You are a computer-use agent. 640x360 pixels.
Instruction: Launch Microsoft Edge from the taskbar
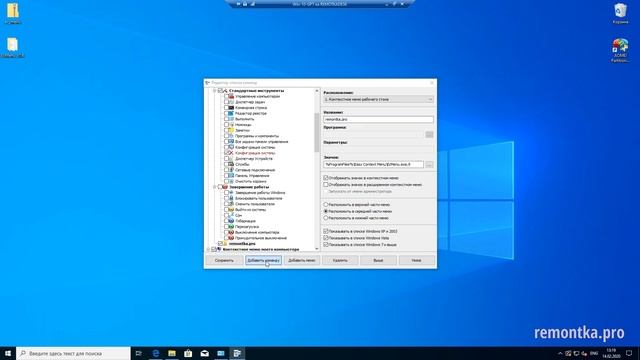click(x=156, y=353)
